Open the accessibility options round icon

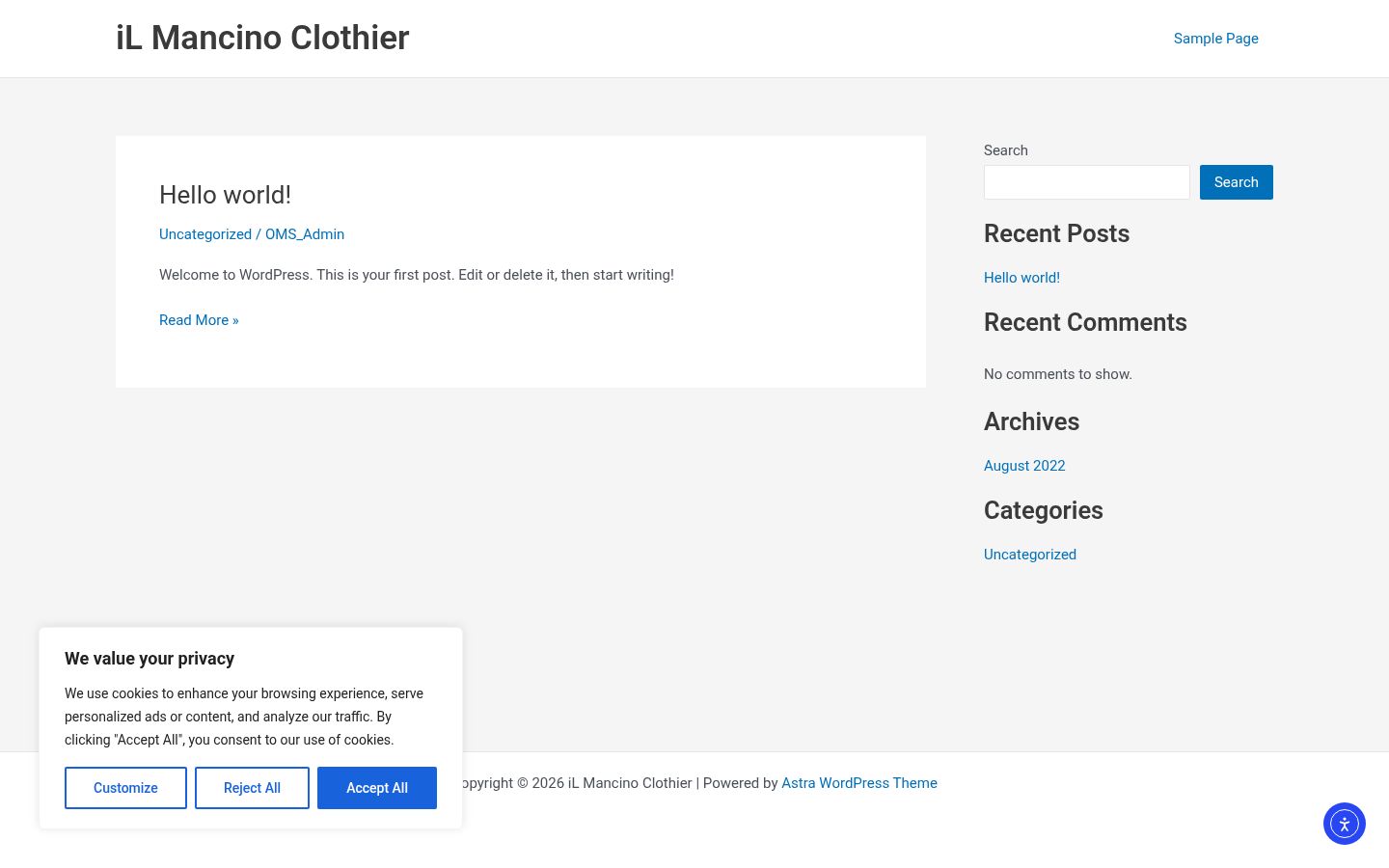point(1345,824)
